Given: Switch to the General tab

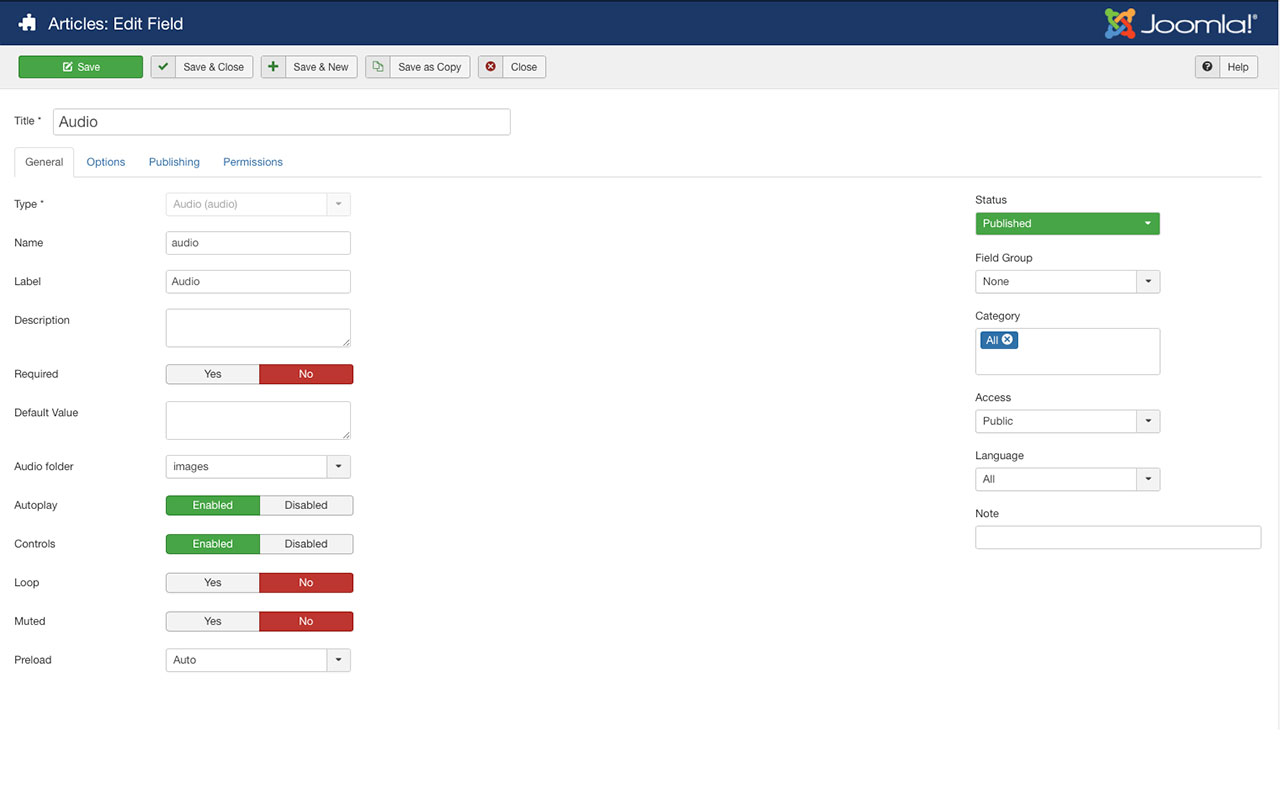Looking at the screenshot, I should click(44, 162).
